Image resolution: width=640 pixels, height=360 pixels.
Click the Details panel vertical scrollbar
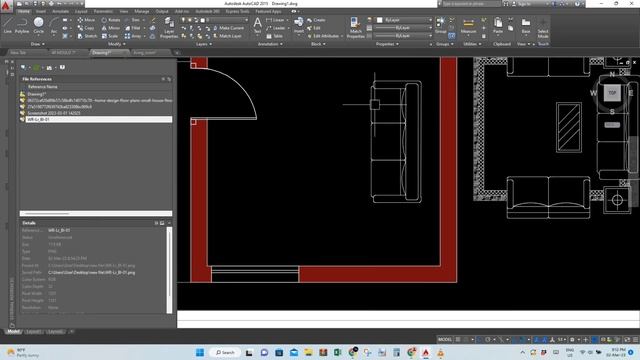[x=169, y=270]
